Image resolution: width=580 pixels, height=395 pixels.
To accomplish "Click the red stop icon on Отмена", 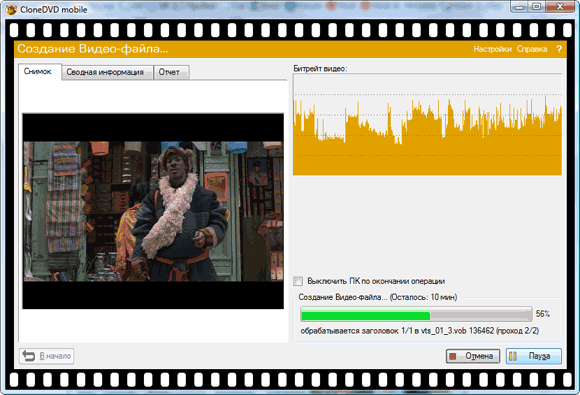I will tap(453, 356).
